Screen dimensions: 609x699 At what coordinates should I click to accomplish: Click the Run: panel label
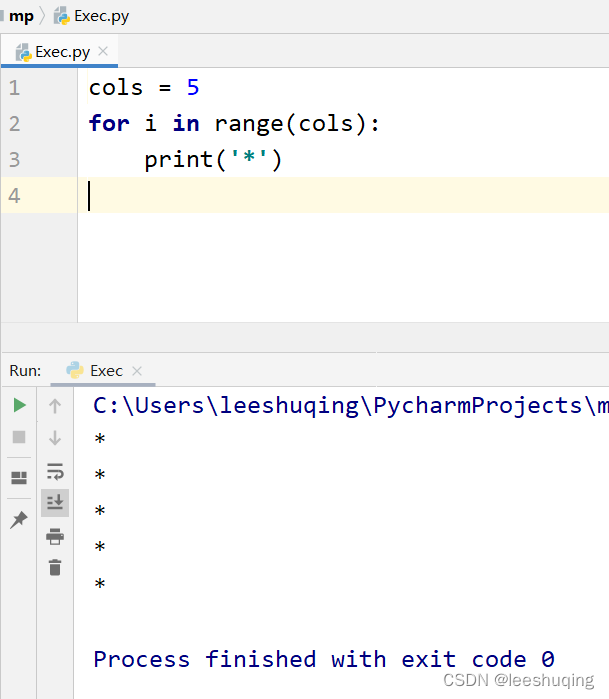(x=25, y=370)
